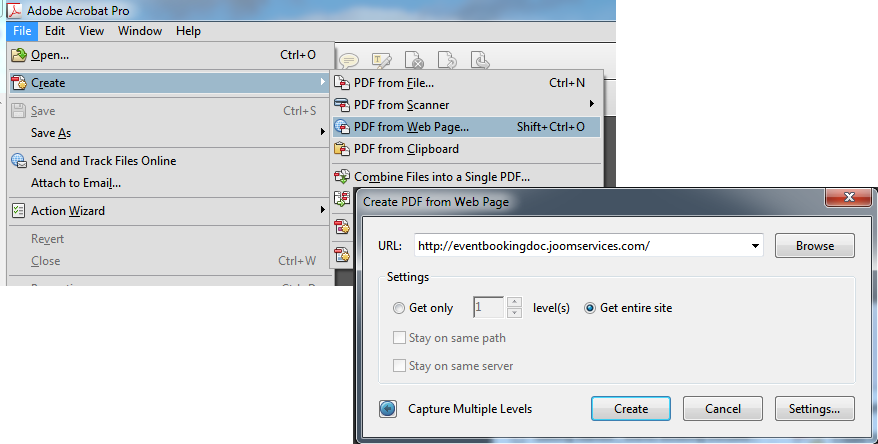878x444 pixels.
Task: Click the Send and Track Files globe icon
Action: tap(18, 161)
